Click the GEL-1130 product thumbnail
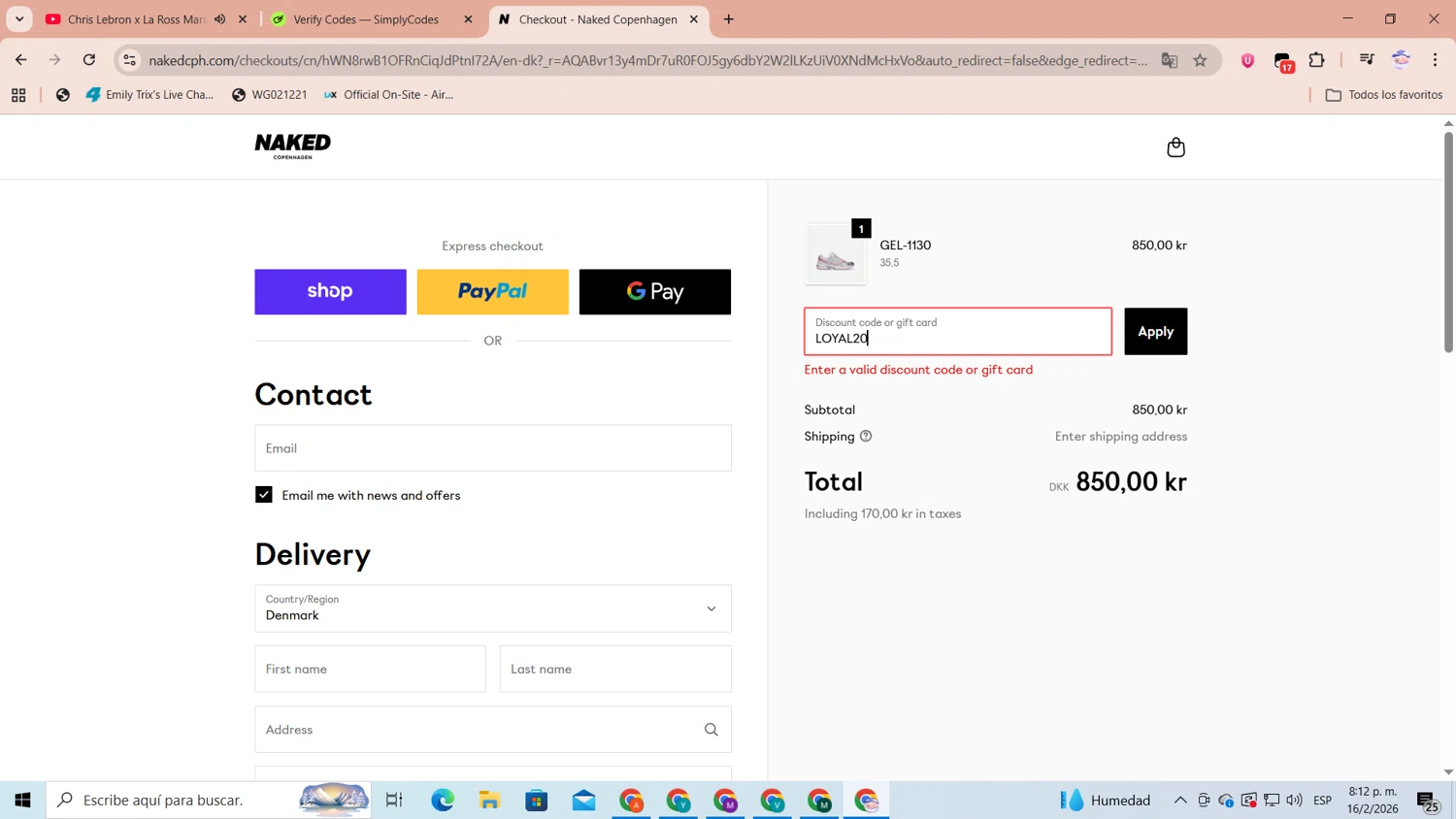The height and width of the screenshot is (819, 1456). click(836, 254)
